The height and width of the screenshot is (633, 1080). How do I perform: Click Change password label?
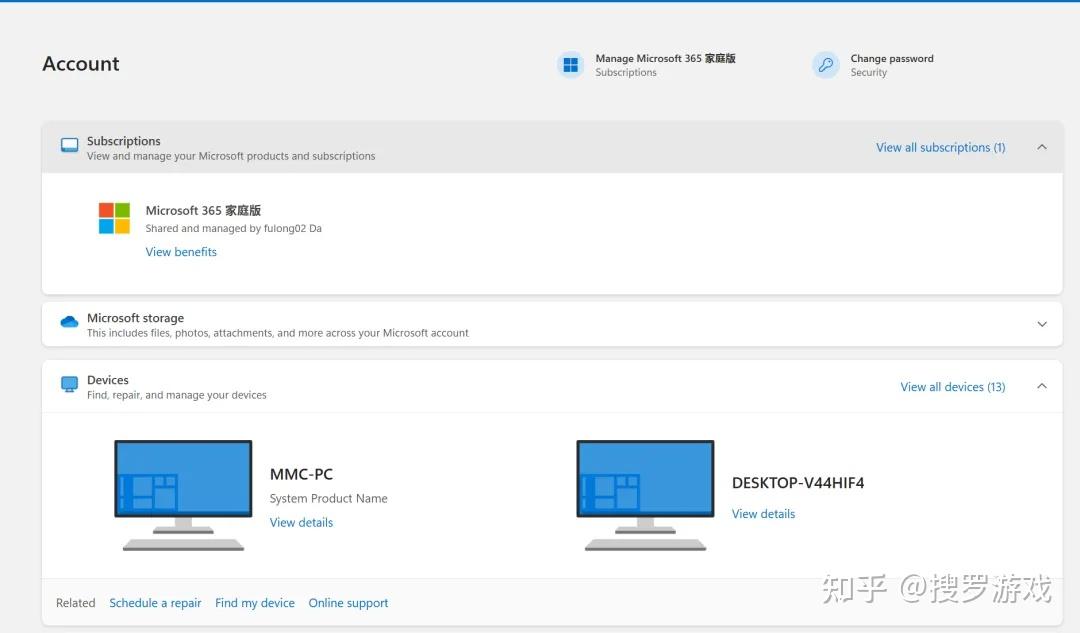pyautogui.click(x=892, y=59)
